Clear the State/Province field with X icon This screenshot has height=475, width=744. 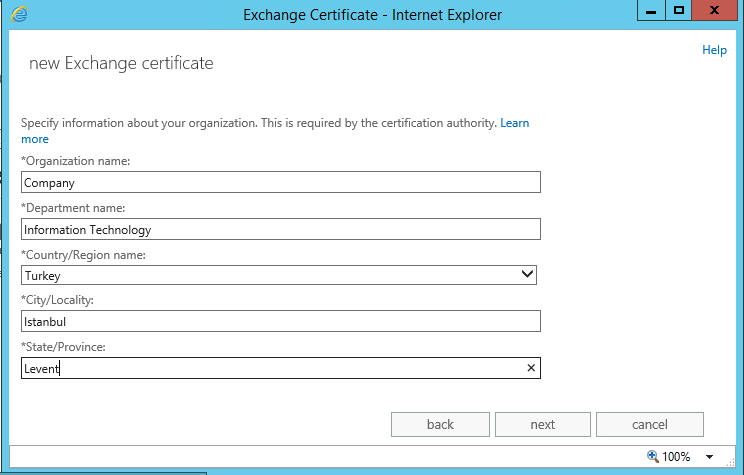pos(531,368)
